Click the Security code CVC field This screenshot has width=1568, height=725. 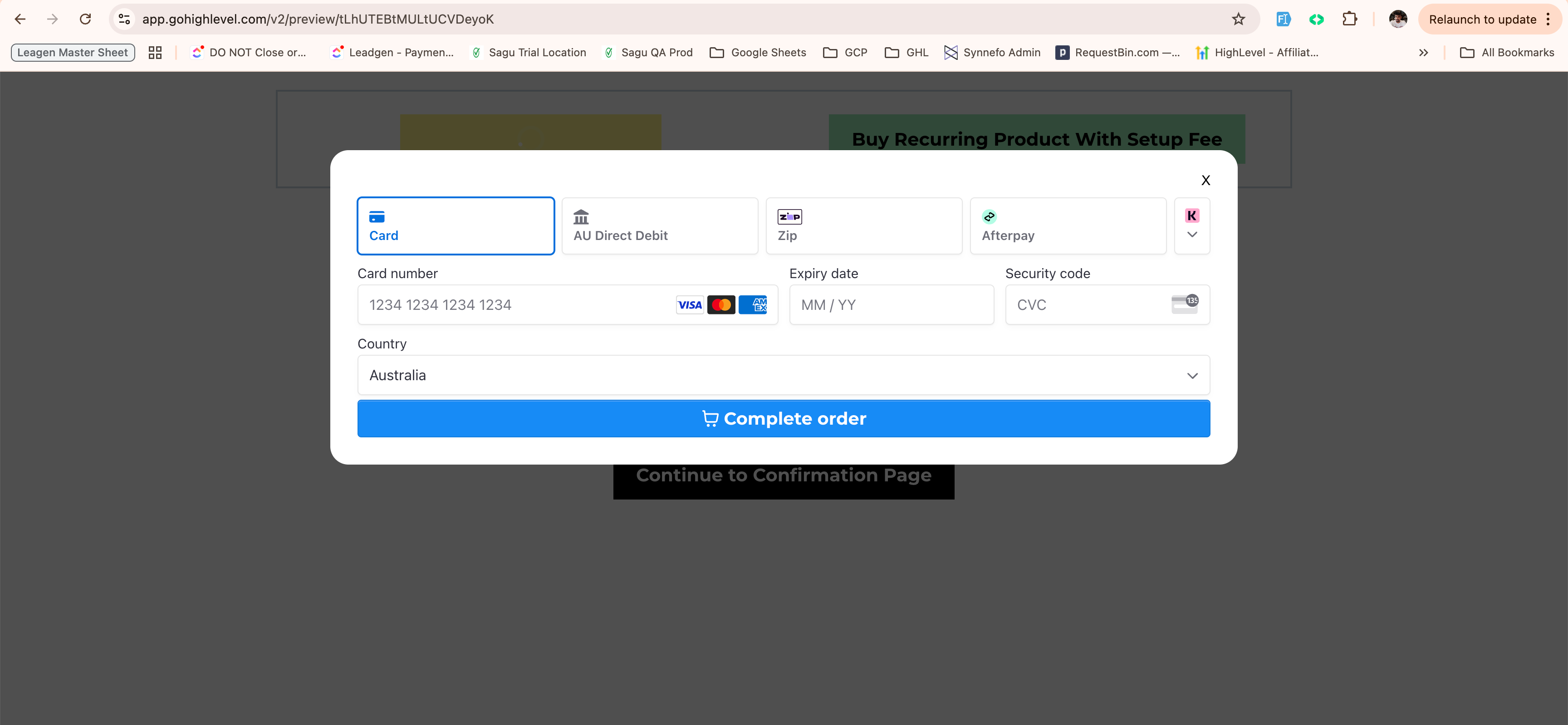click(1089, 304)
